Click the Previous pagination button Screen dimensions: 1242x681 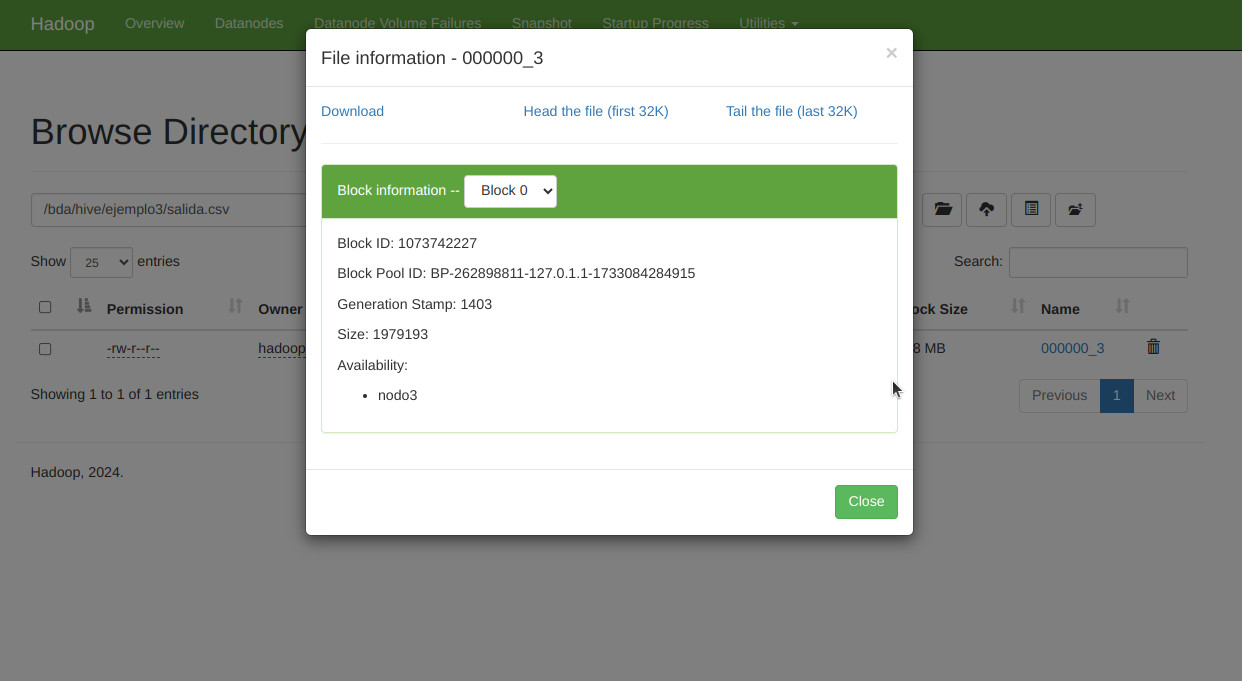click(x=1059, y=396)
